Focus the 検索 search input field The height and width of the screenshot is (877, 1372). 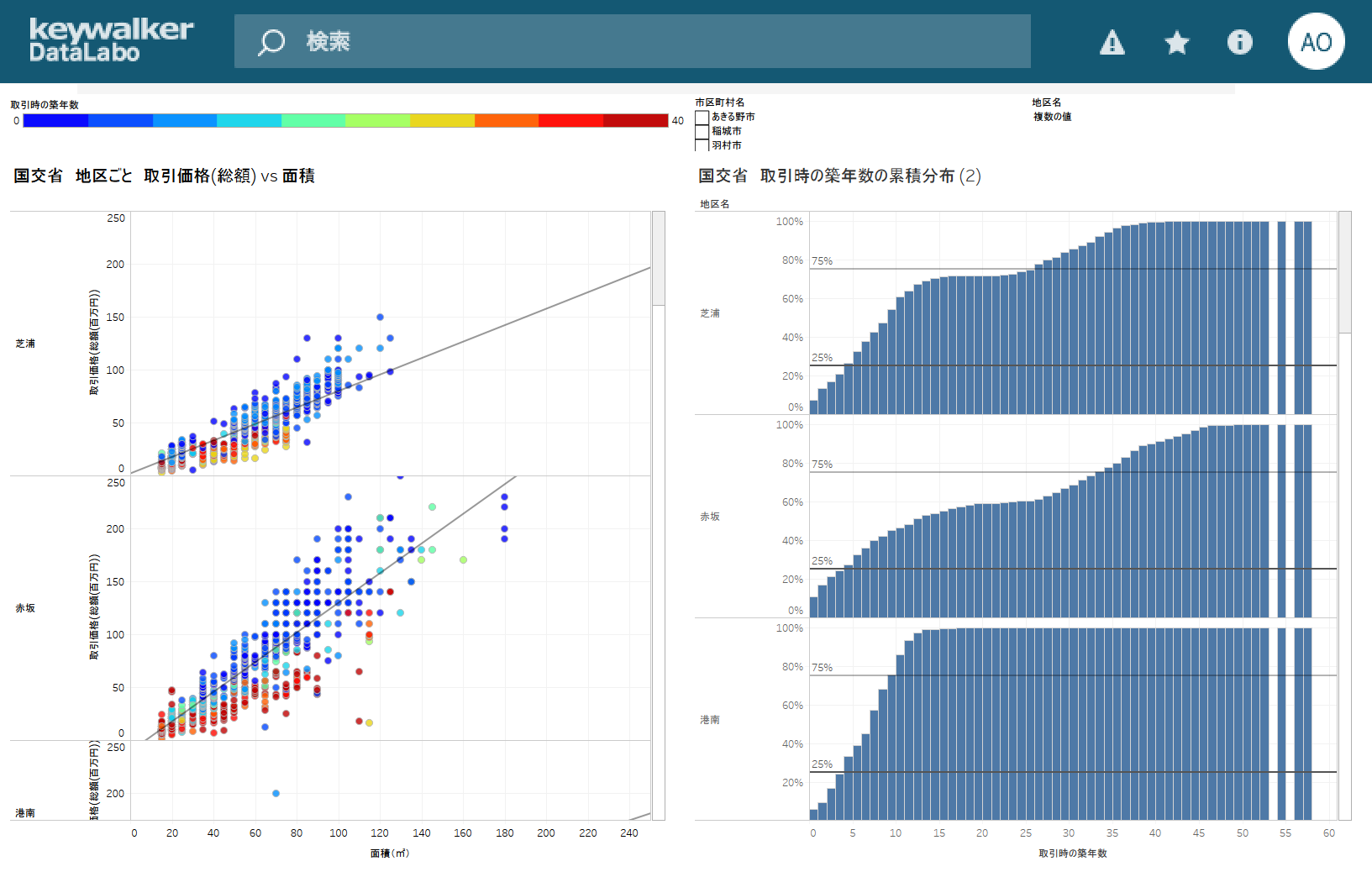[633, 41]
